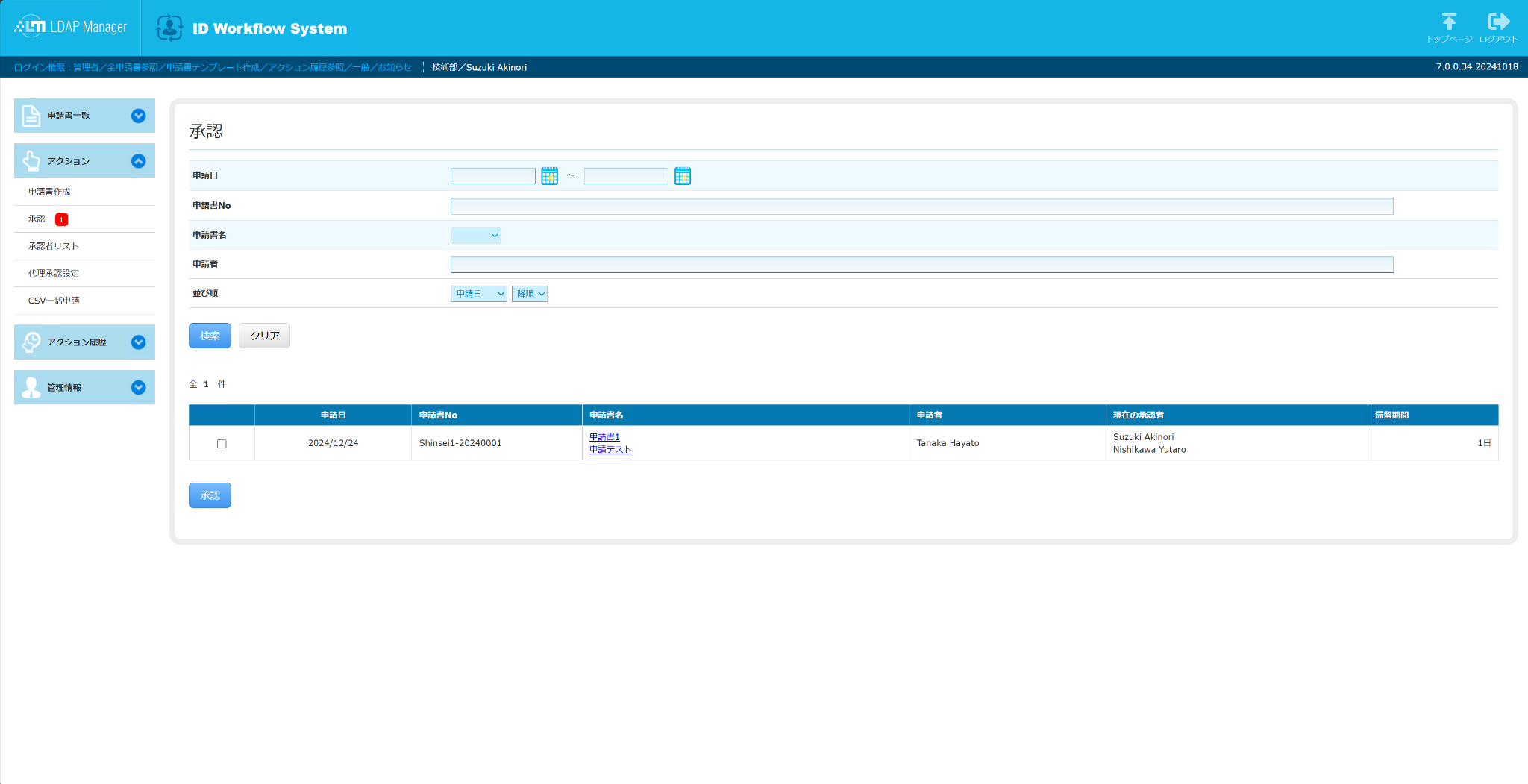Viewport: 1528px width, 784px height.
Task: Open the 並び順 申請日 sort field dropdown
Action: pos(479,294)
